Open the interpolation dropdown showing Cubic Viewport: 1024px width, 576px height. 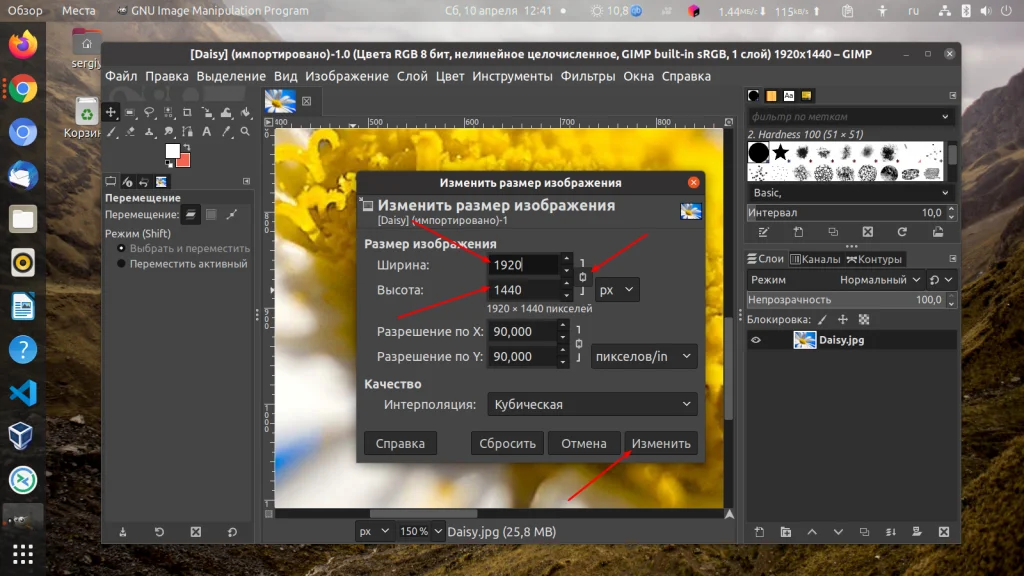coord(592,404)
